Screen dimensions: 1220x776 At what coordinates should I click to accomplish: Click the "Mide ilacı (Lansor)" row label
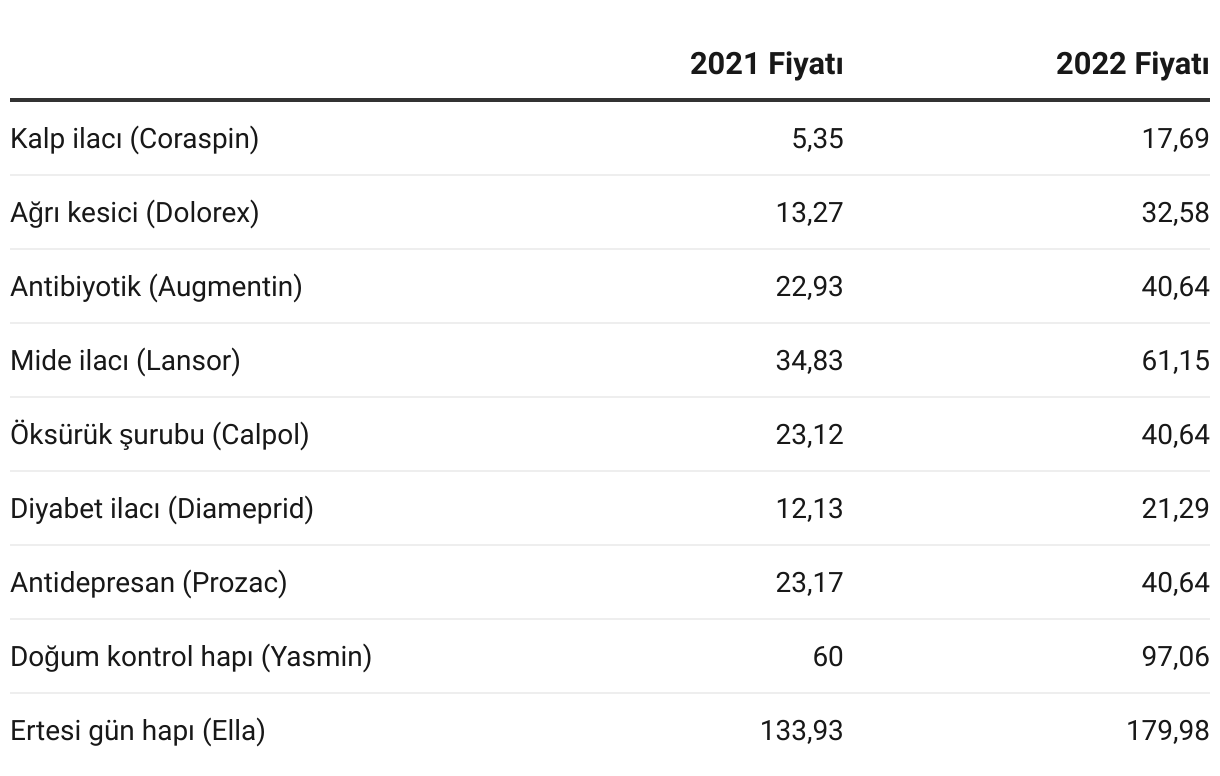125,361
